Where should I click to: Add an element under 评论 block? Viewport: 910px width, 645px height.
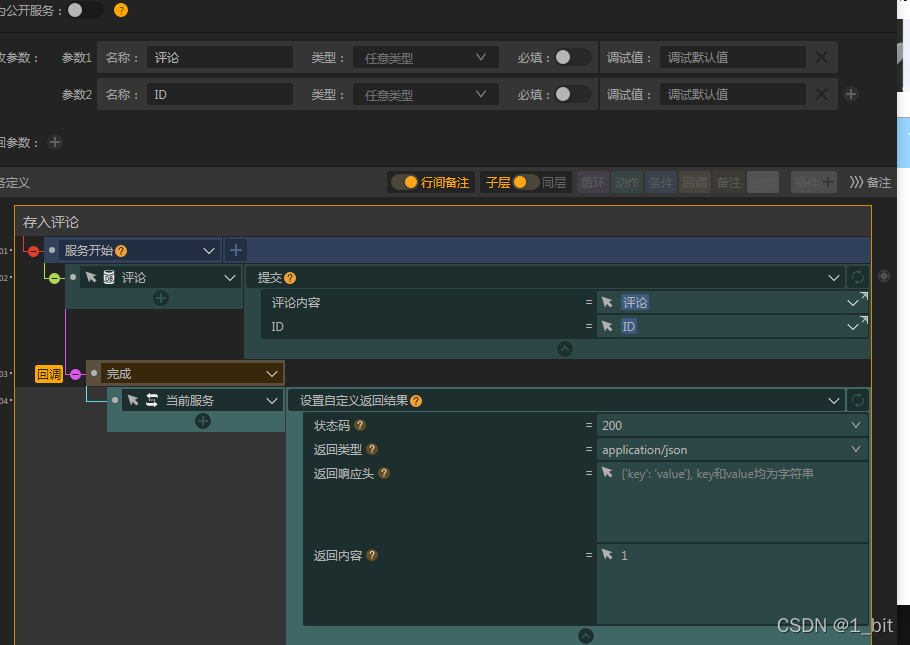coord(161,298)
